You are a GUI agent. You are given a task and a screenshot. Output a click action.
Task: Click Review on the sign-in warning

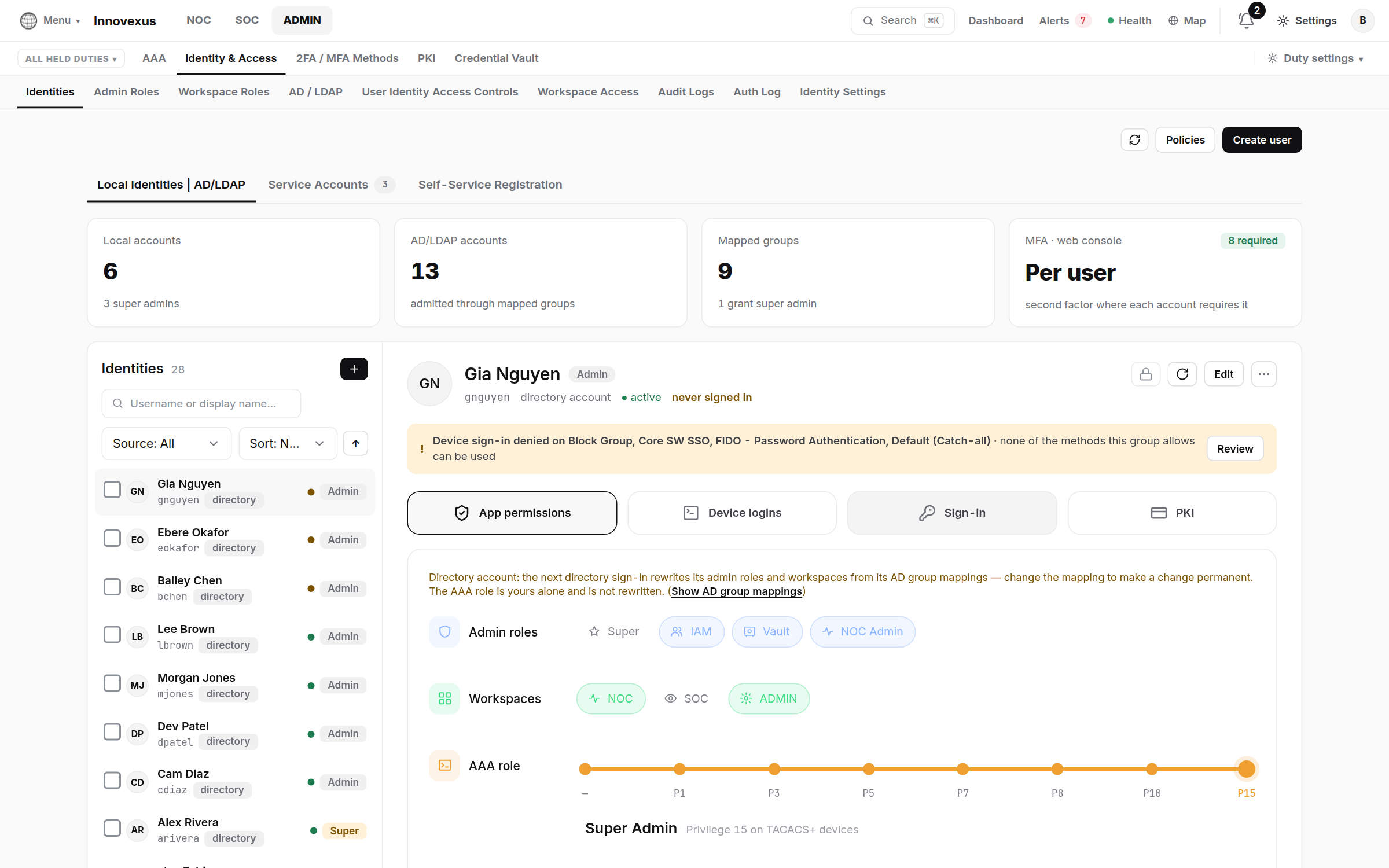pyautogui.click(x=1234, y=449)
